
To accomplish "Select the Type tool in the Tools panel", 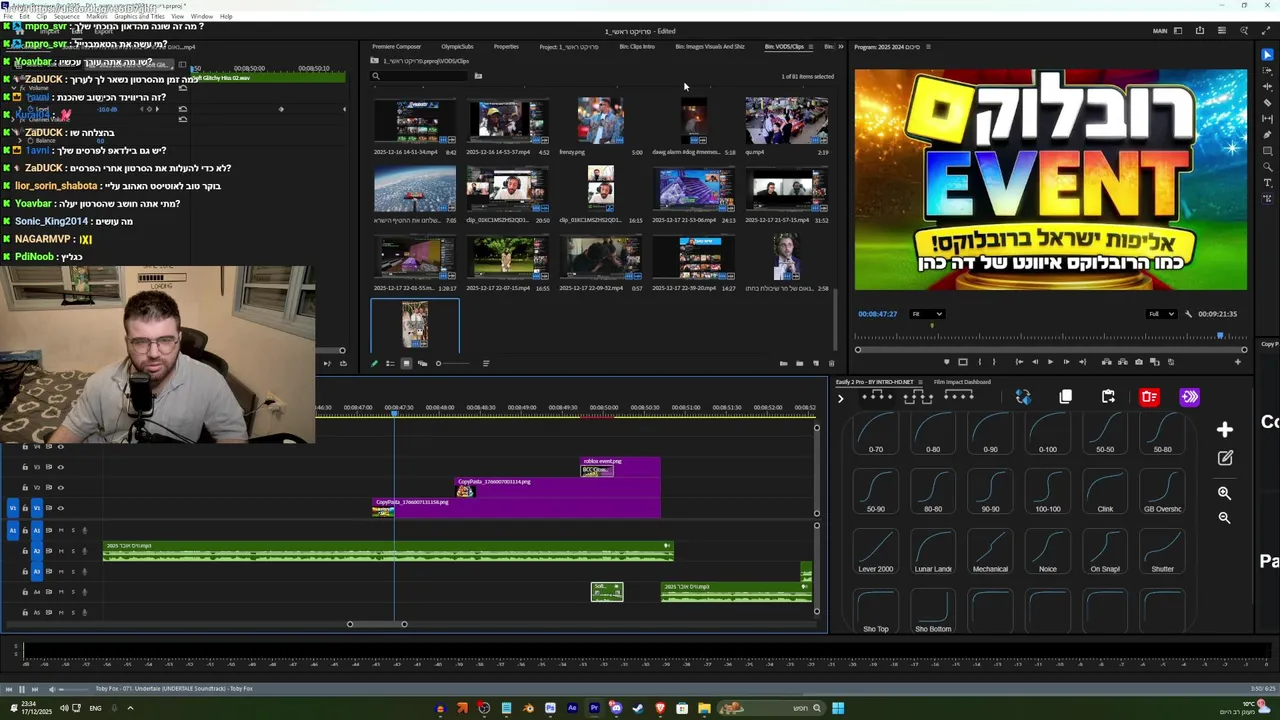I will 1267,183.
